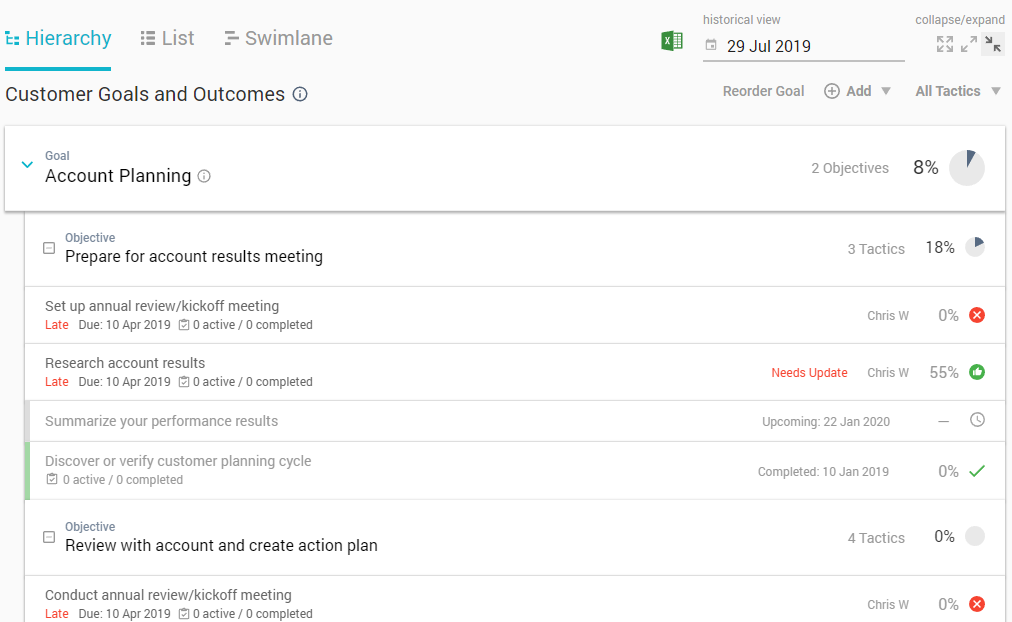Click the Reorder Goal button
1012x622 pixels.
tap(763, 91)
